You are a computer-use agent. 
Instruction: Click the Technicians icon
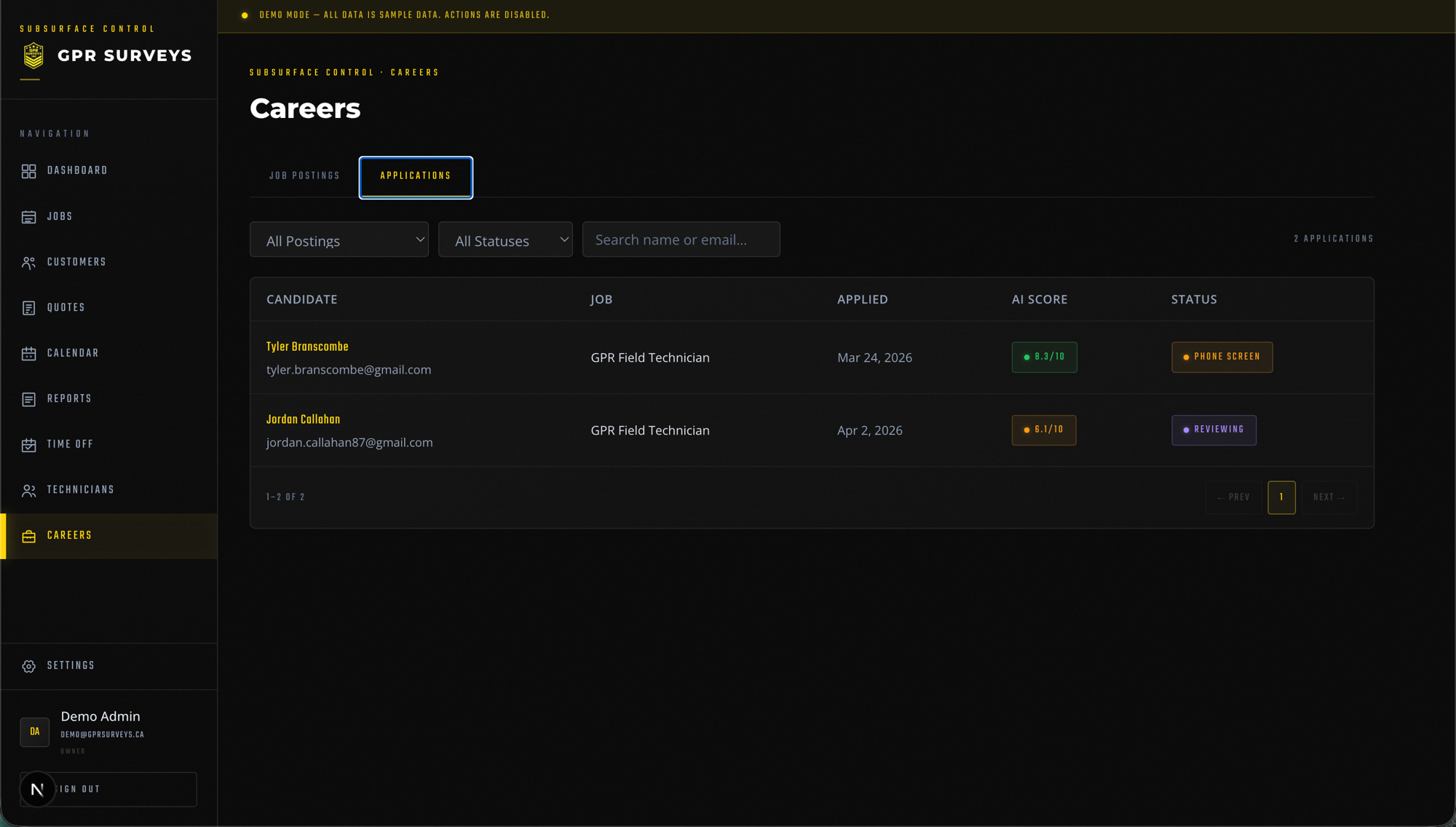[28, 491]
